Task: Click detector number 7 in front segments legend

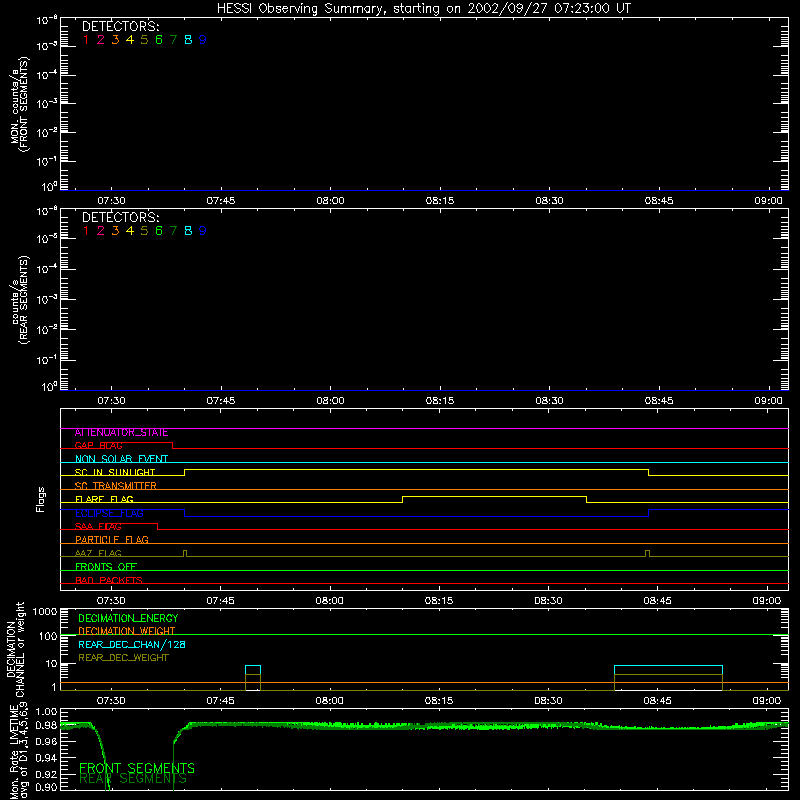Action: 173,40
